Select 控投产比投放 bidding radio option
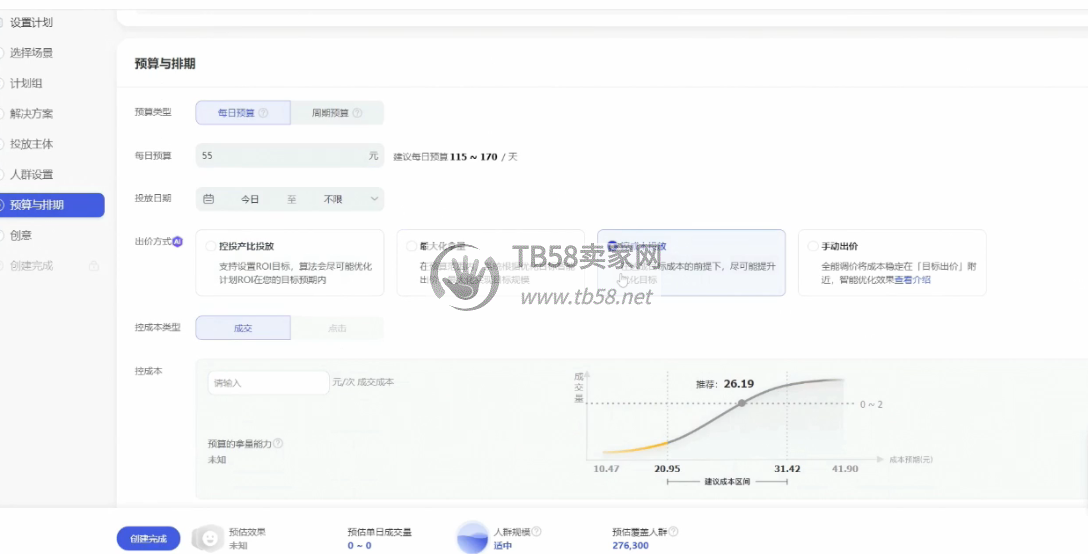This screenshot has height=554, width=1088. [x=210, y=246]
